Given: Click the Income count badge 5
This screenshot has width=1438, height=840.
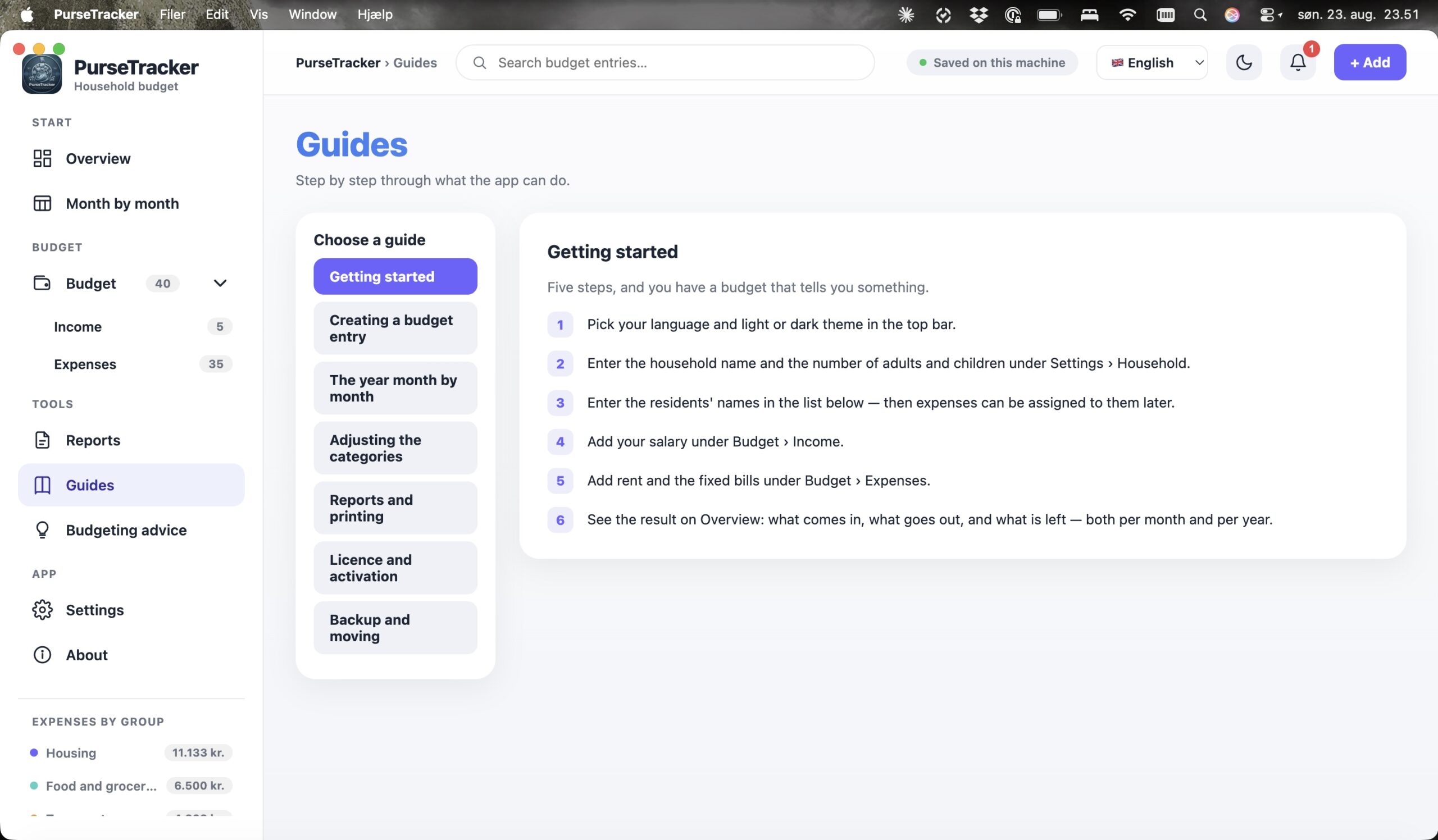Looking at the screenshot, I should (220, 326).
